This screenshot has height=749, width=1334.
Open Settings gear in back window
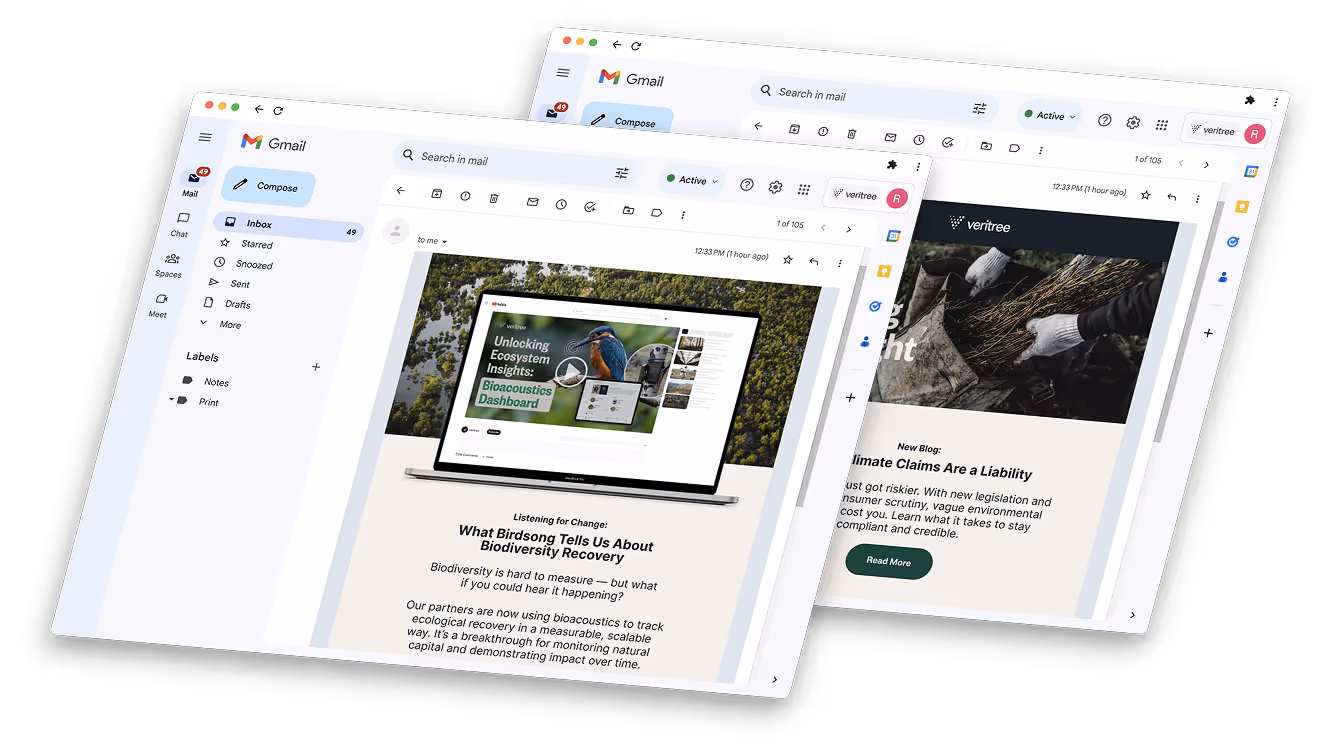click(1133, 122)
